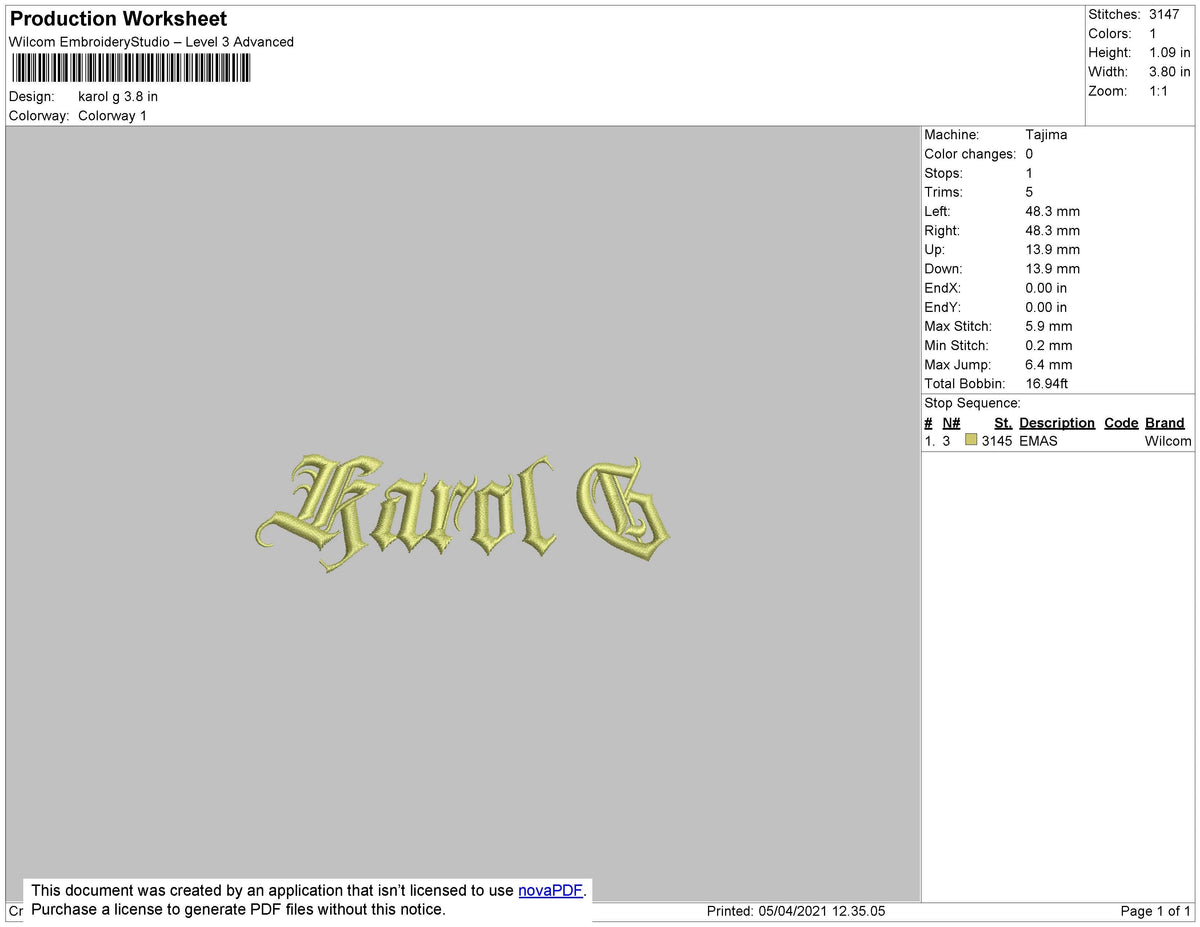Select the yellow thread chip beside EMAS
1200x927 pixels.
[x=970, y=440]
